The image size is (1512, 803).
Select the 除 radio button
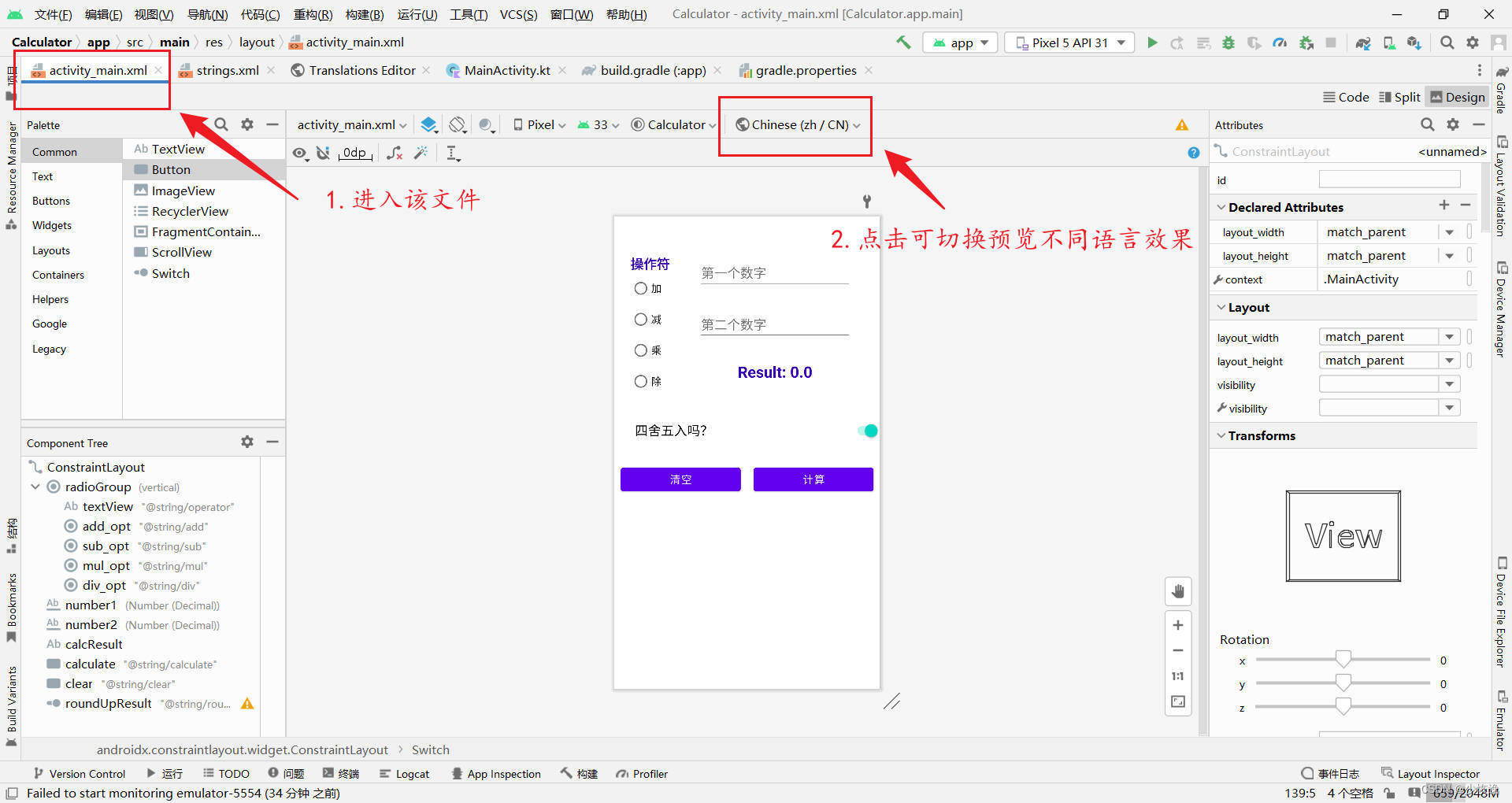coord(640,381)
